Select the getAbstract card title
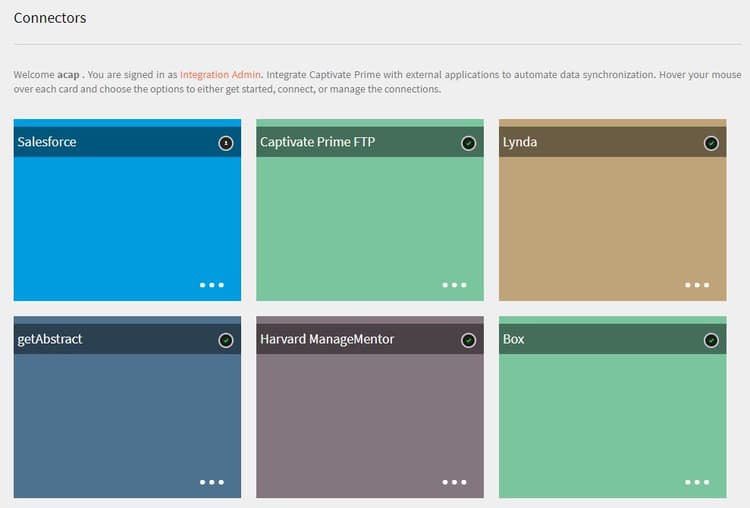Viewport: 750px width, 508px height. pyautogui.click(x=50, y=339)
